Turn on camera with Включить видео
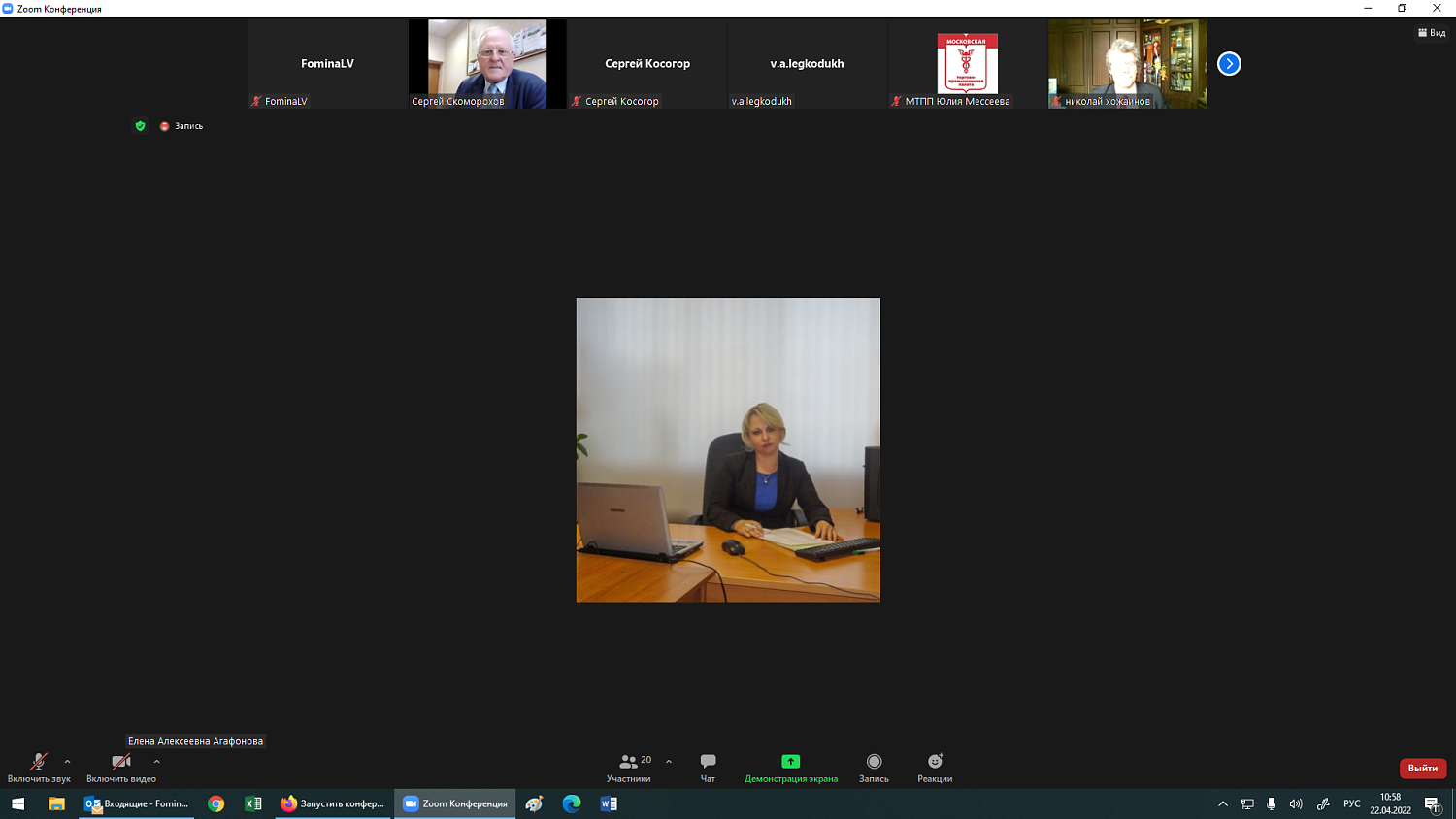 (120, 766)
